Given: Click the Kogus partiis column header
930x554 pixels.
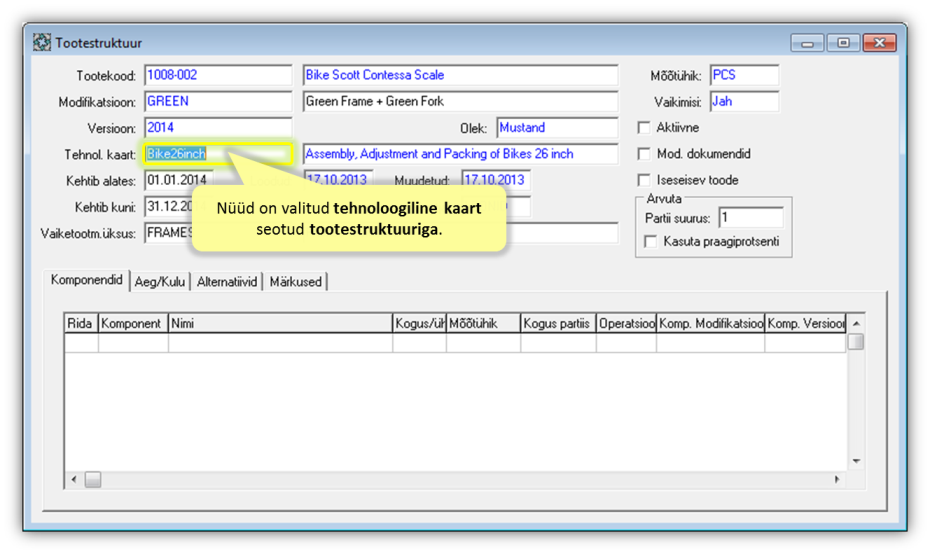Looking at the screenshot, I should pyautogui.click(x=558, y=323).
